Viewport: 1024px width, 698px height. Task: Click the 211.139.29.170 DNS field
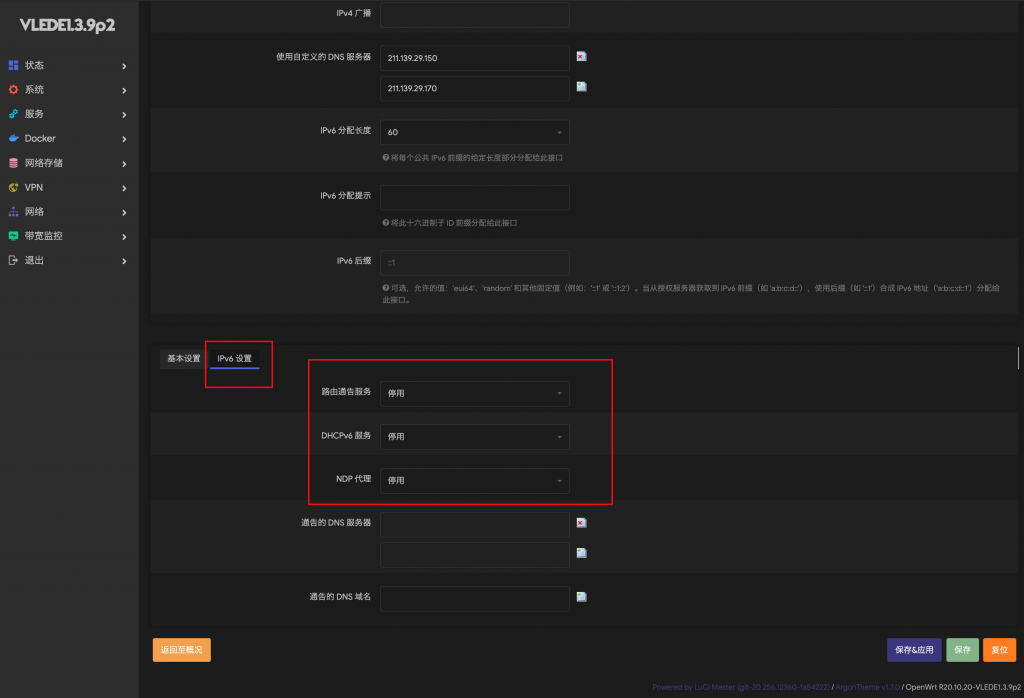tap(475, 88)
